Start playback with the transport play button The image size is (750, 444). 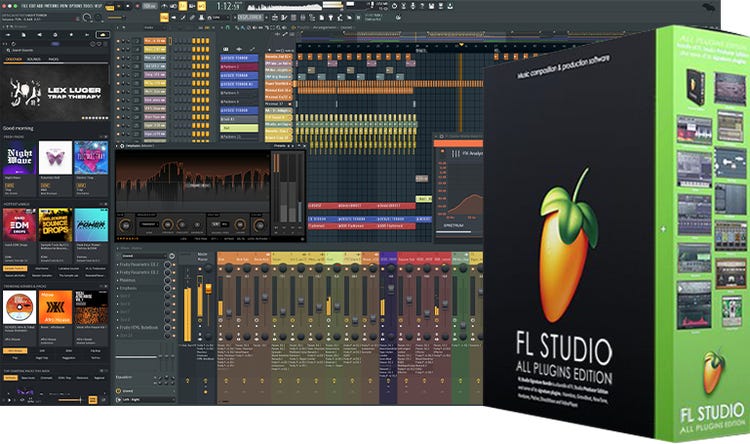click(x=119, y=6)
